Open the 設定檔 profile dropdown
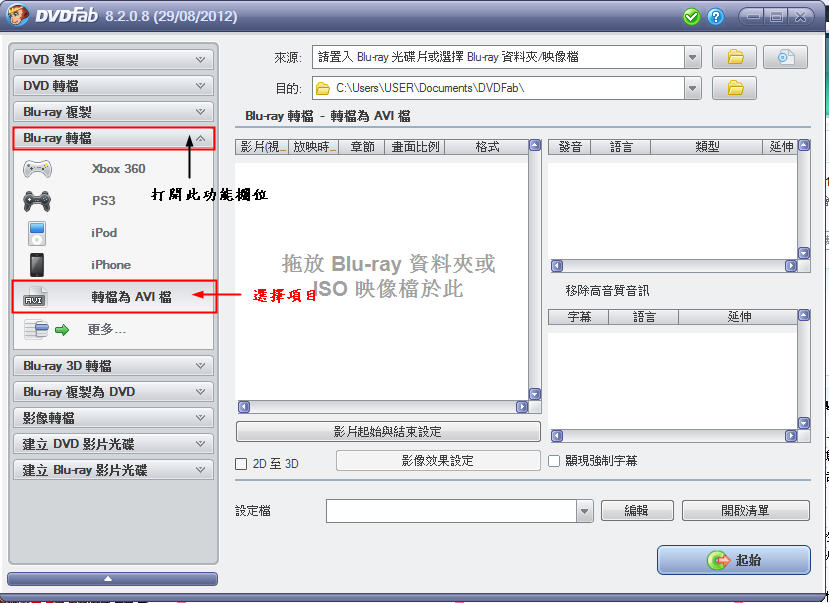This screenshot has height=603, width=829. pos(584,511)
